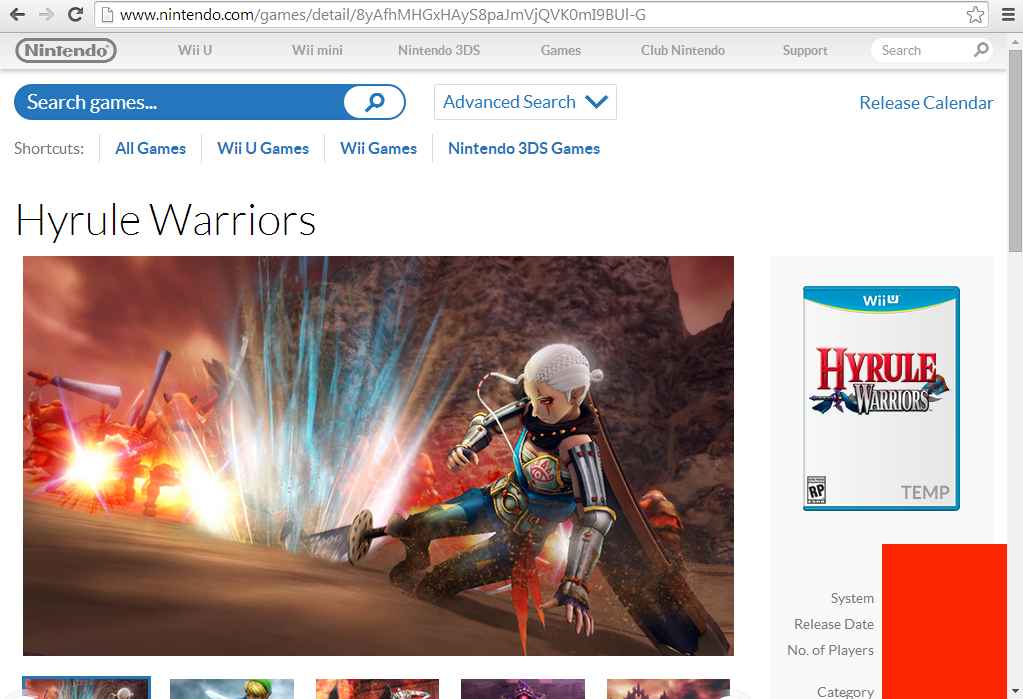Reload the page with the refresh icon
1023x699 pixels.
pyautogui.click(x=75, y=14)
